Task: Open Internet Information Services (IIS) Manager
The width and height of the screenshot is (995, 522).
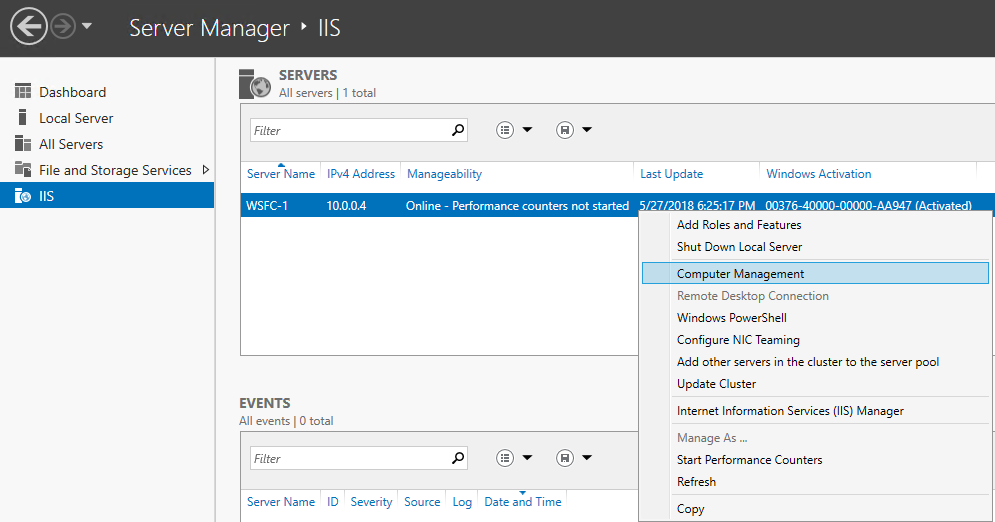Action: (790, 411)
